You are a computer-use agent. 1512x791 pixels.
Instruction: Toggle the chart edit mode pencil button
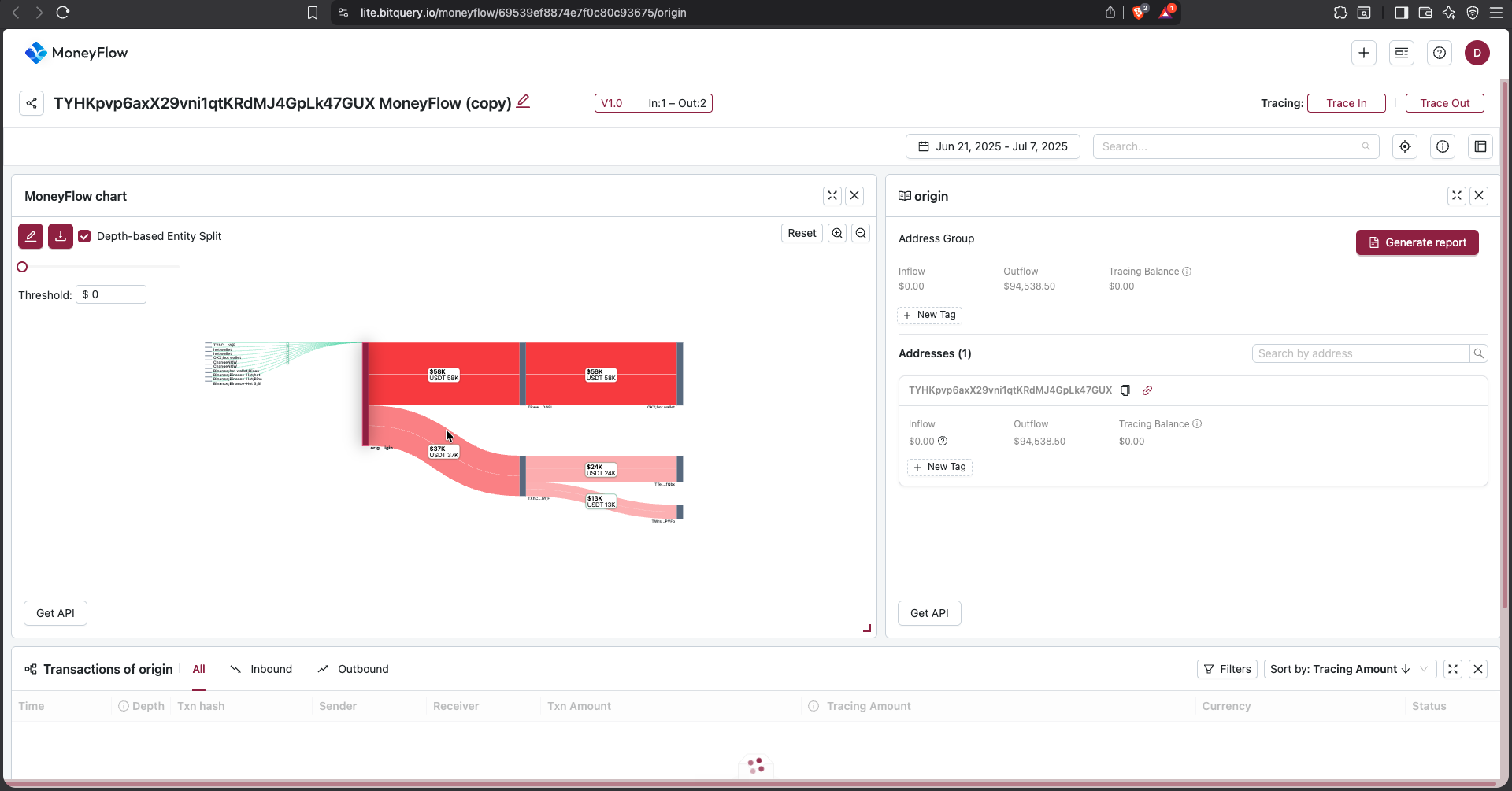pyautogui.click(x=31, y=236)
